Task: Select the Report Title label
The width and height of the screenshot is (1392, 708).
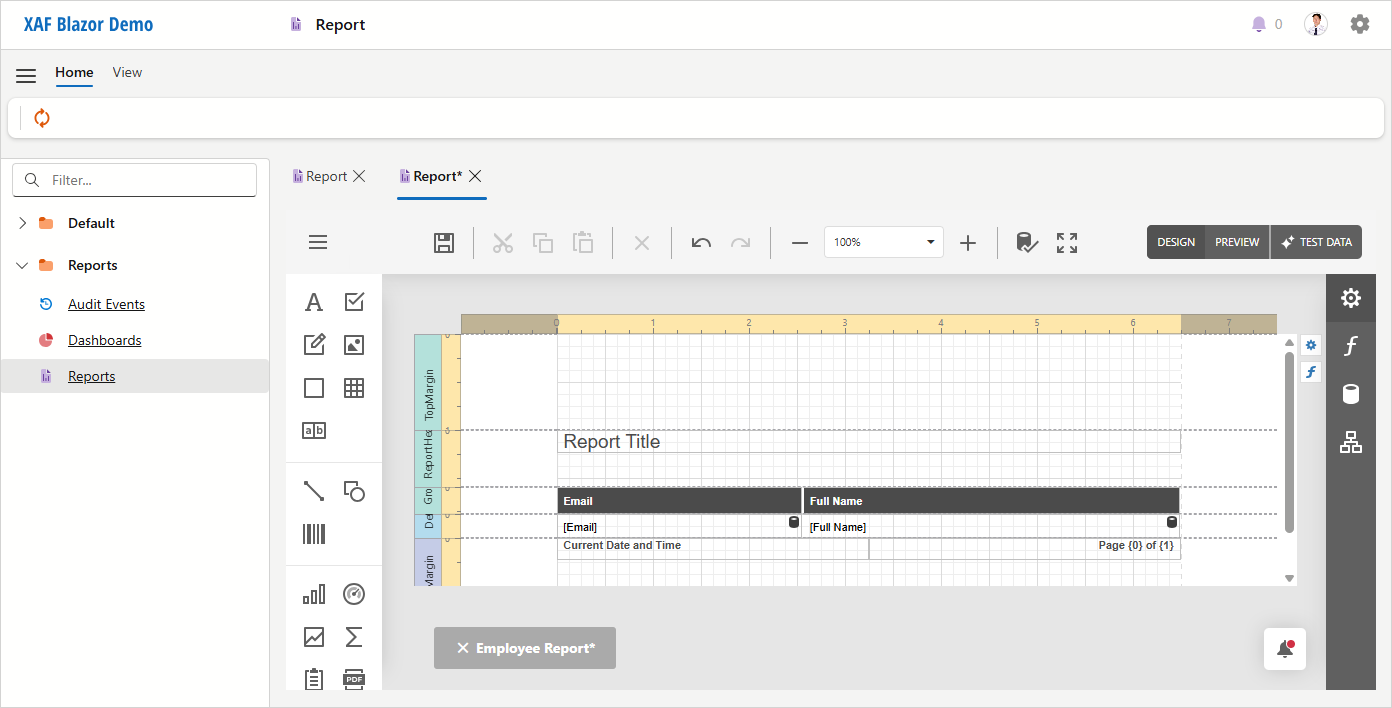Action: tap(869, 442)
